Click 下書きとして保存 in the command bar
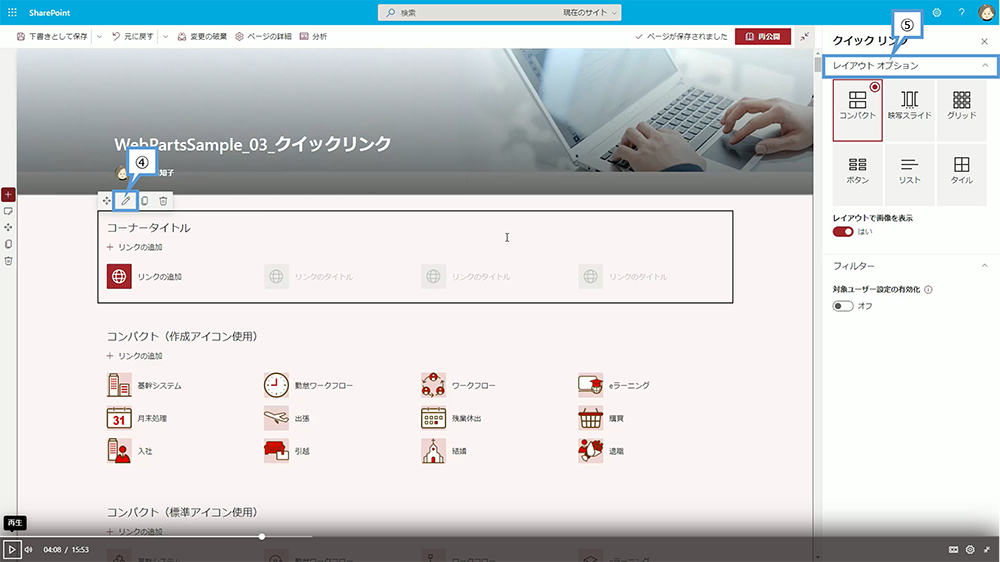Image resolution: width=1000 pixels, height=562 pixels. click(x=52, y=37)
